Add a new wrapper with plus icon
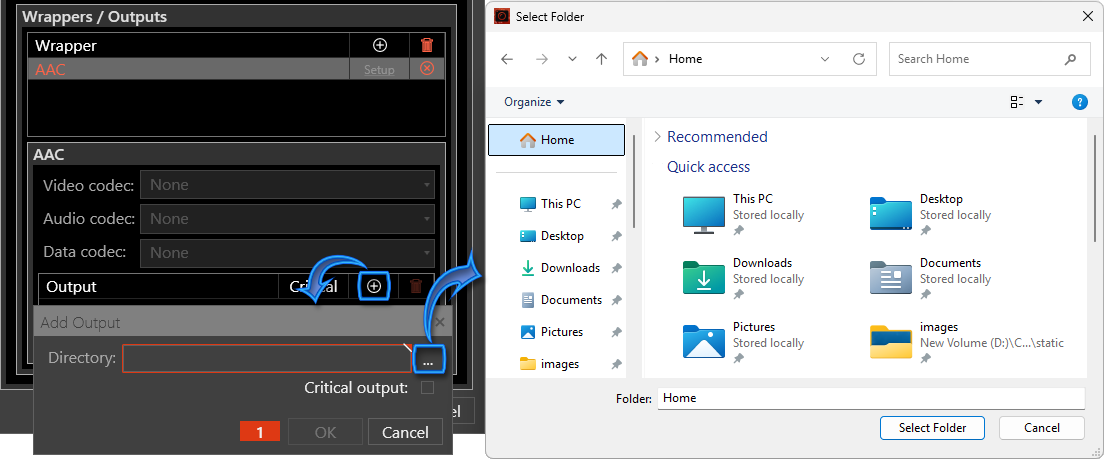Image resolution: width=1104 pixels, height=459 pixels. [380, 46]
